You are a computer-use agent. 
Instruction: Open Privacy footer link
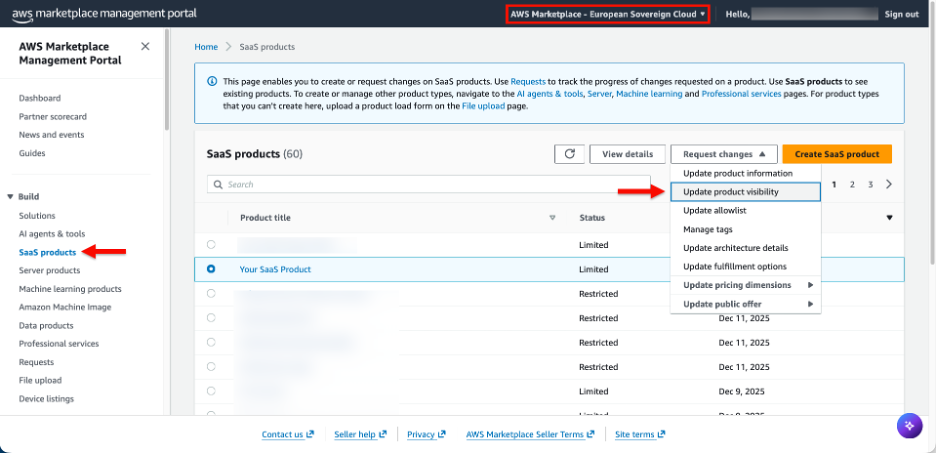426,434
